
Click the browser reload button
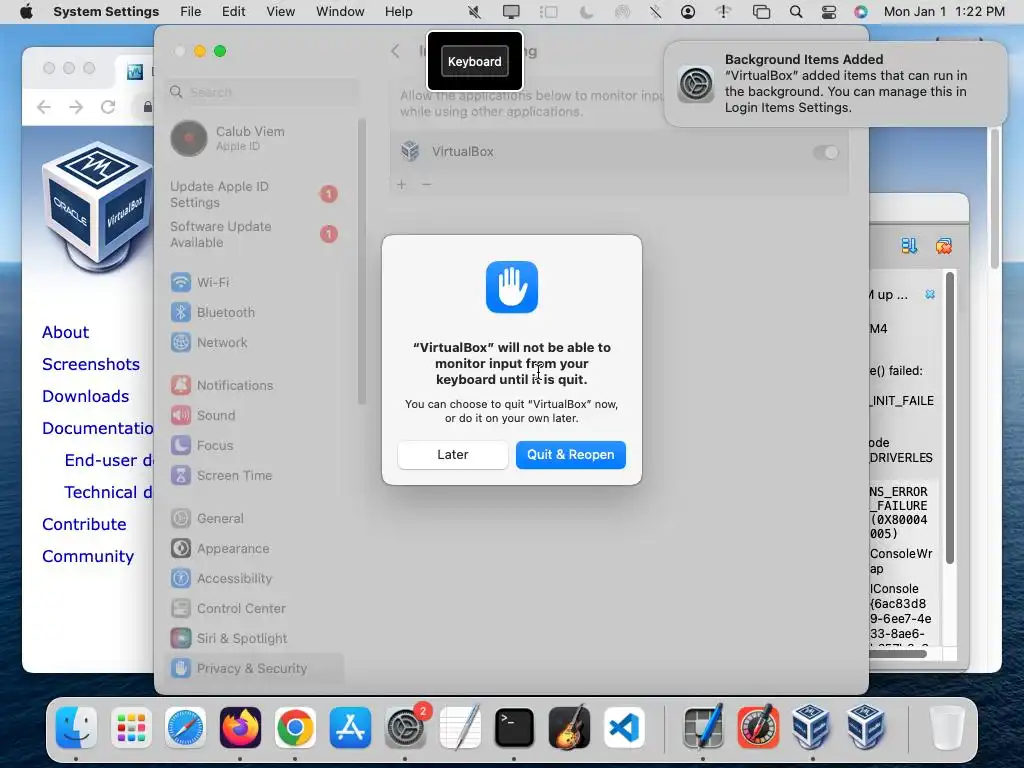108,106
